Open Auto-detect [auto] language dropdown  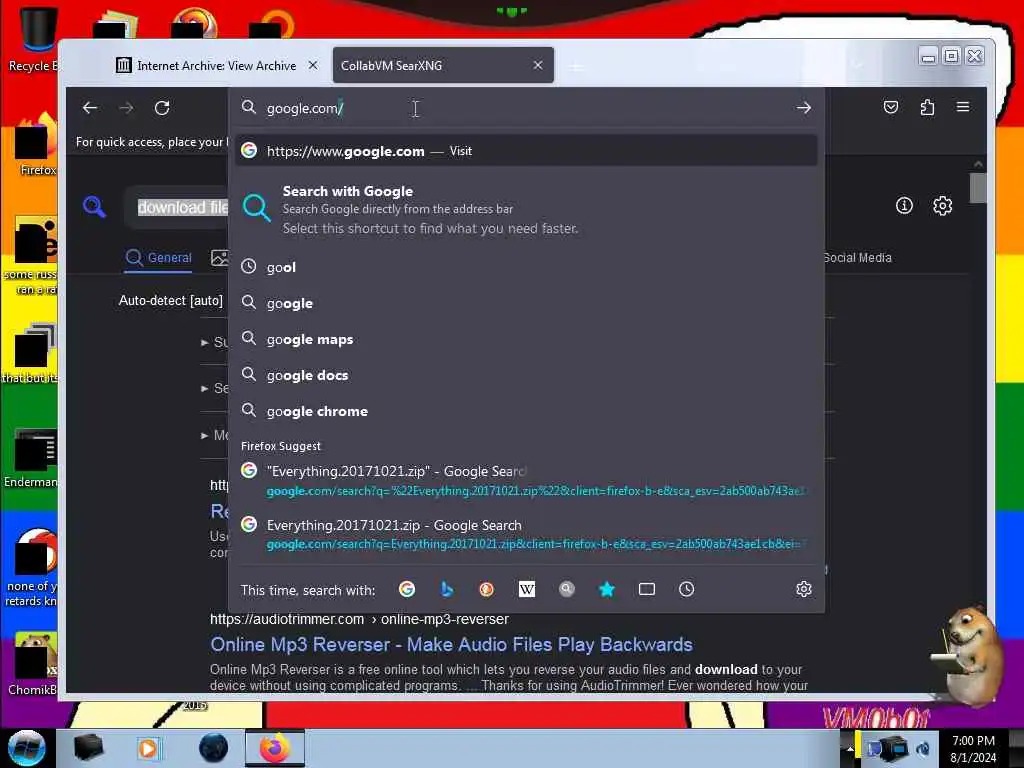170,300
